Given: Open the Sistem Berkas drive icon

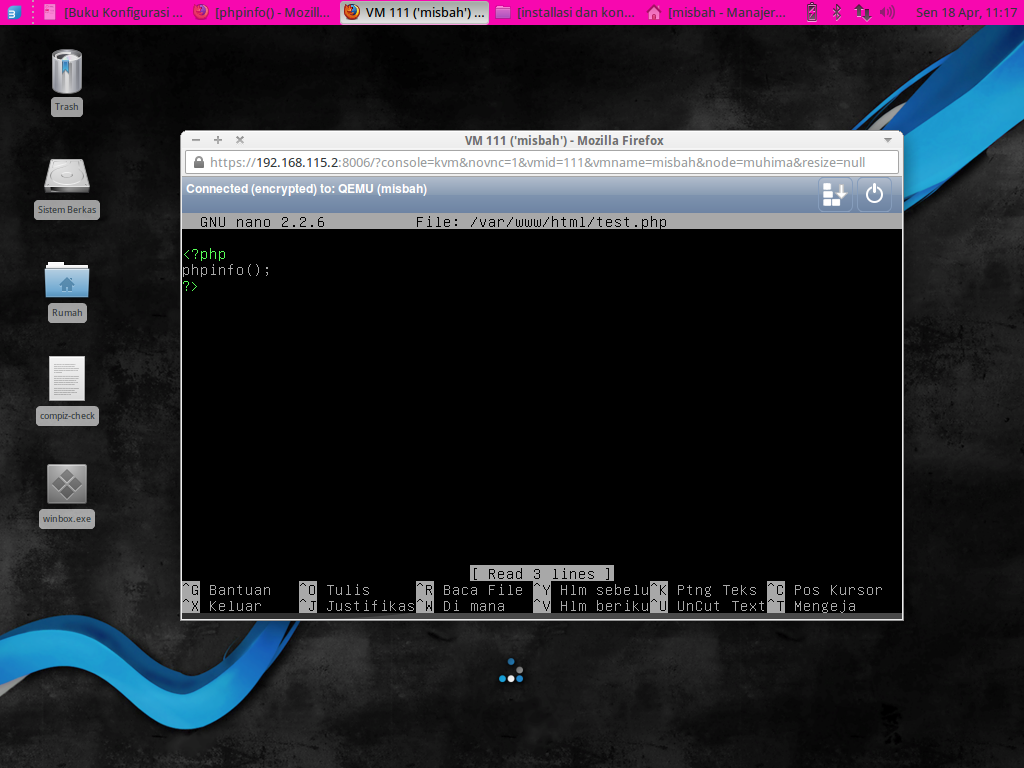Looking at the screenshot, I should (x=67, y=176).
